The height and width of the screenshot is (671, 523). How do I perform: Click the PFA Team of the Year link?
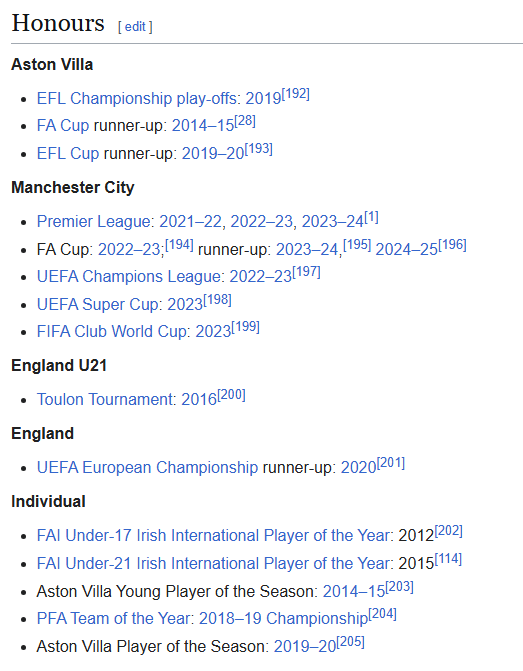[114, 619]
